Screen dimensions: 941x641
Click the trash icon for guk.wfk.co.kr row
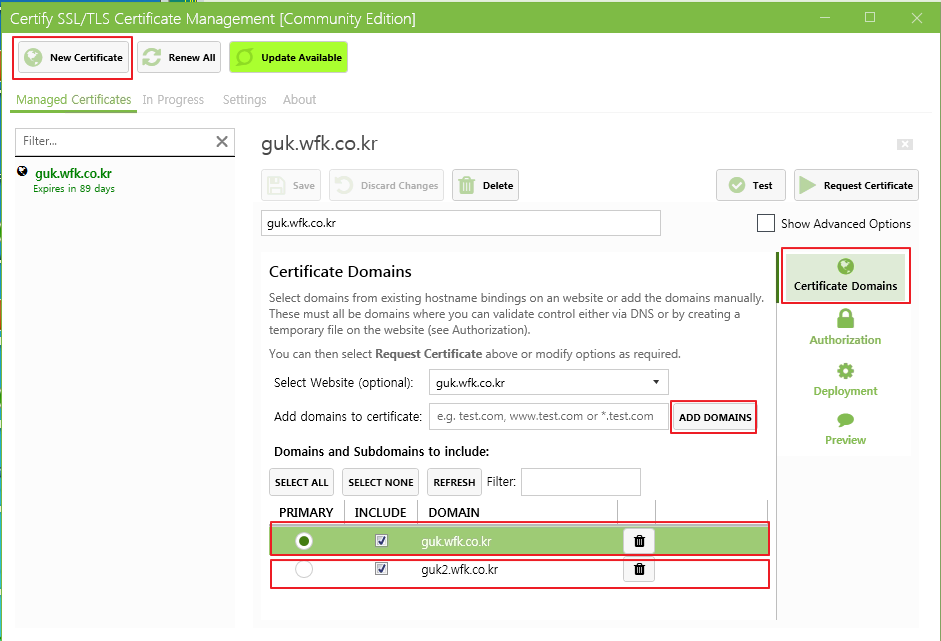click(x=639, y=541)
